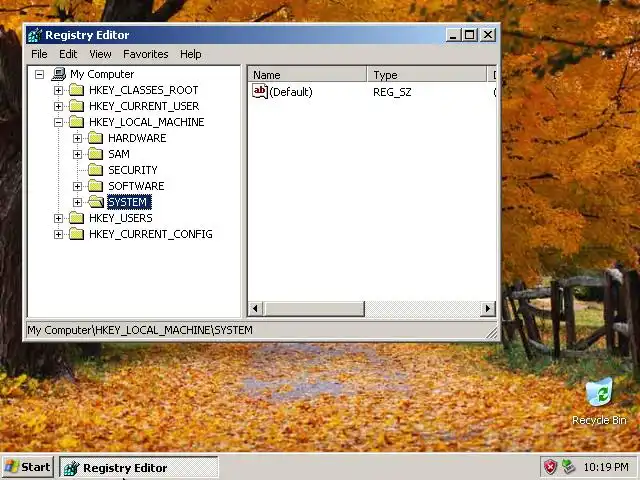Select the SECURITY key label

133,170
